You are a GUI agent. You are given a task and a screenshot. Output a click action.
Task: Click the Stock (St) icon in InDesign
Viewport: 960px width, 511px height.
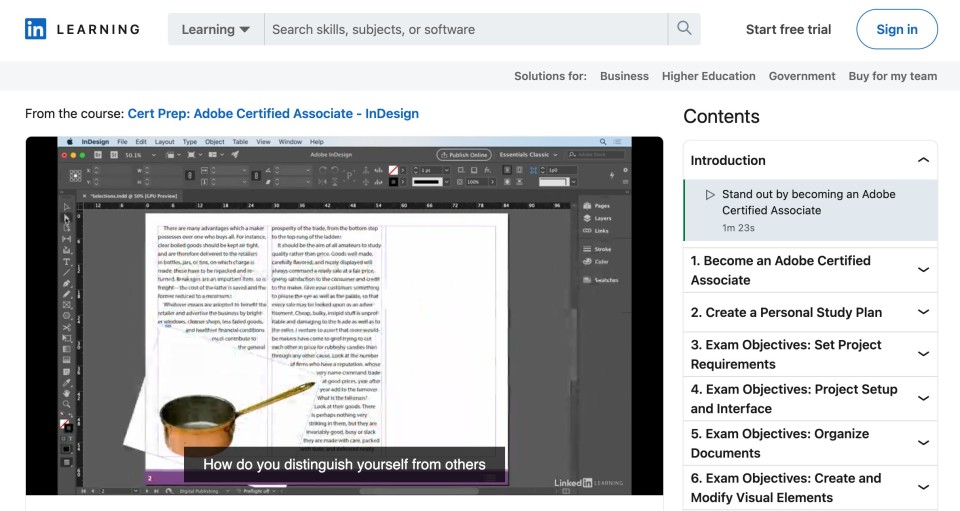114,155
